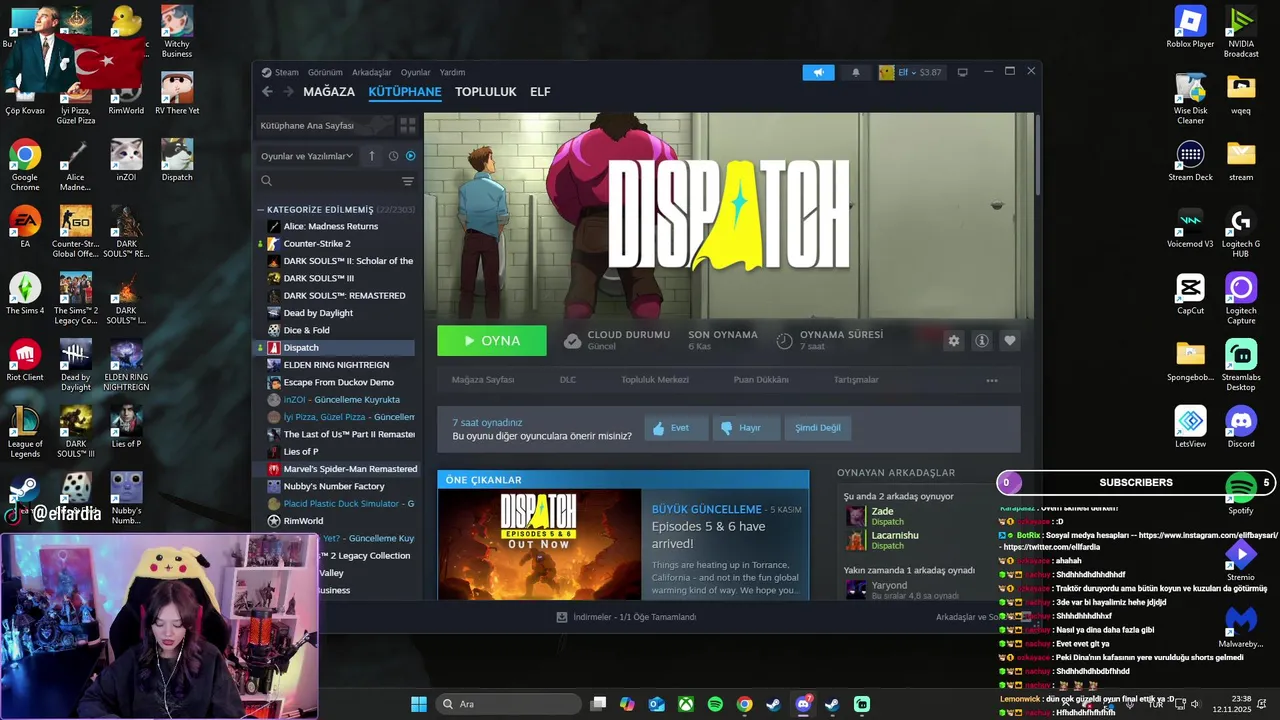This screenshot has width=1280, height=720.
Task: Launch Big Picture mode monitor icon
Action: [962, 72]
